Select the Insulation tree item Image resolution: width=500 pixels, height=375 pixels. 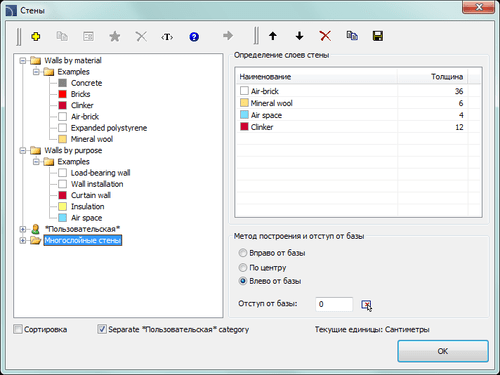coord(87,207)
